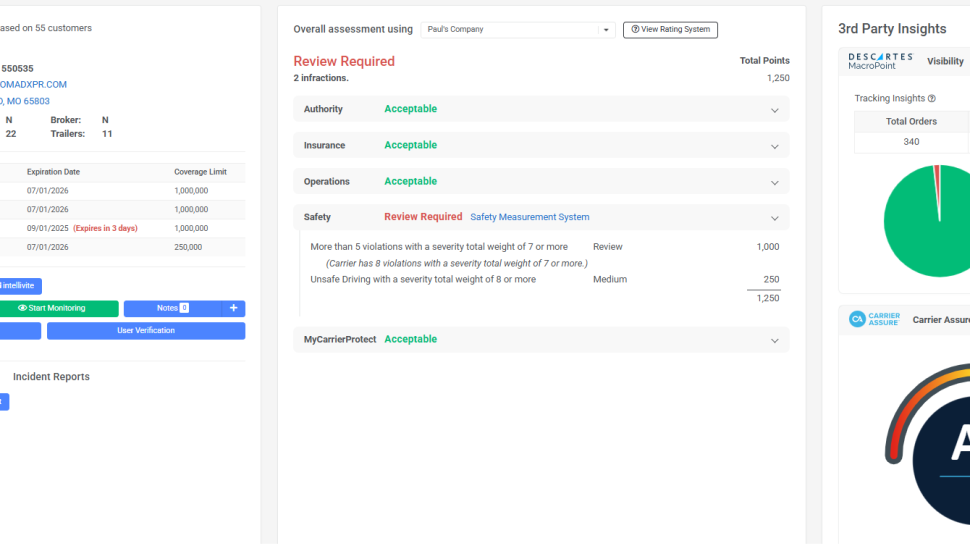Select the Authority row label
This screenshot has width=970, height=546.
pos(323,109)
